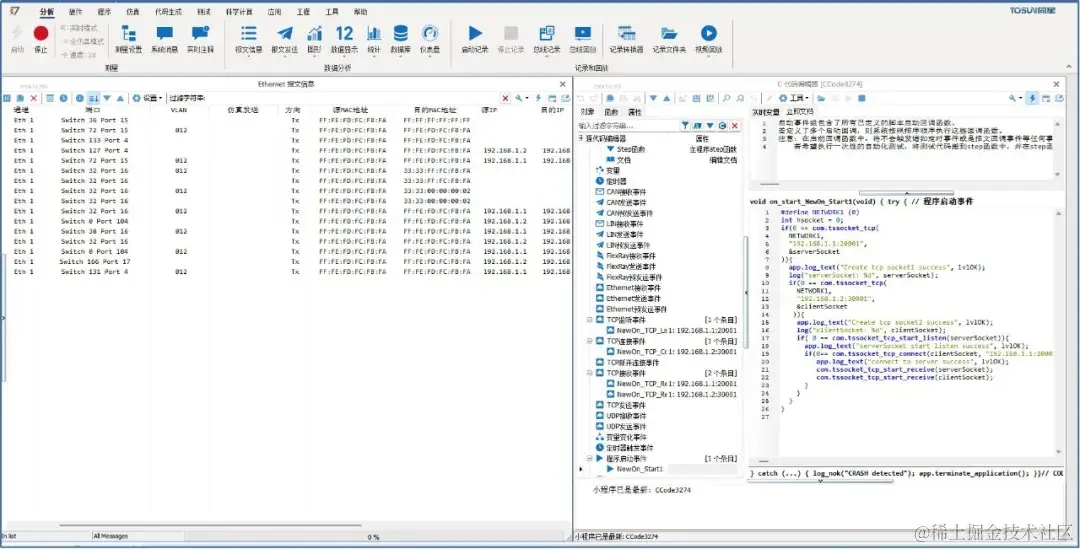Screen dimensions: 1080x549
Task: Click 启动记录 start logging play icon
Action: 475,39
